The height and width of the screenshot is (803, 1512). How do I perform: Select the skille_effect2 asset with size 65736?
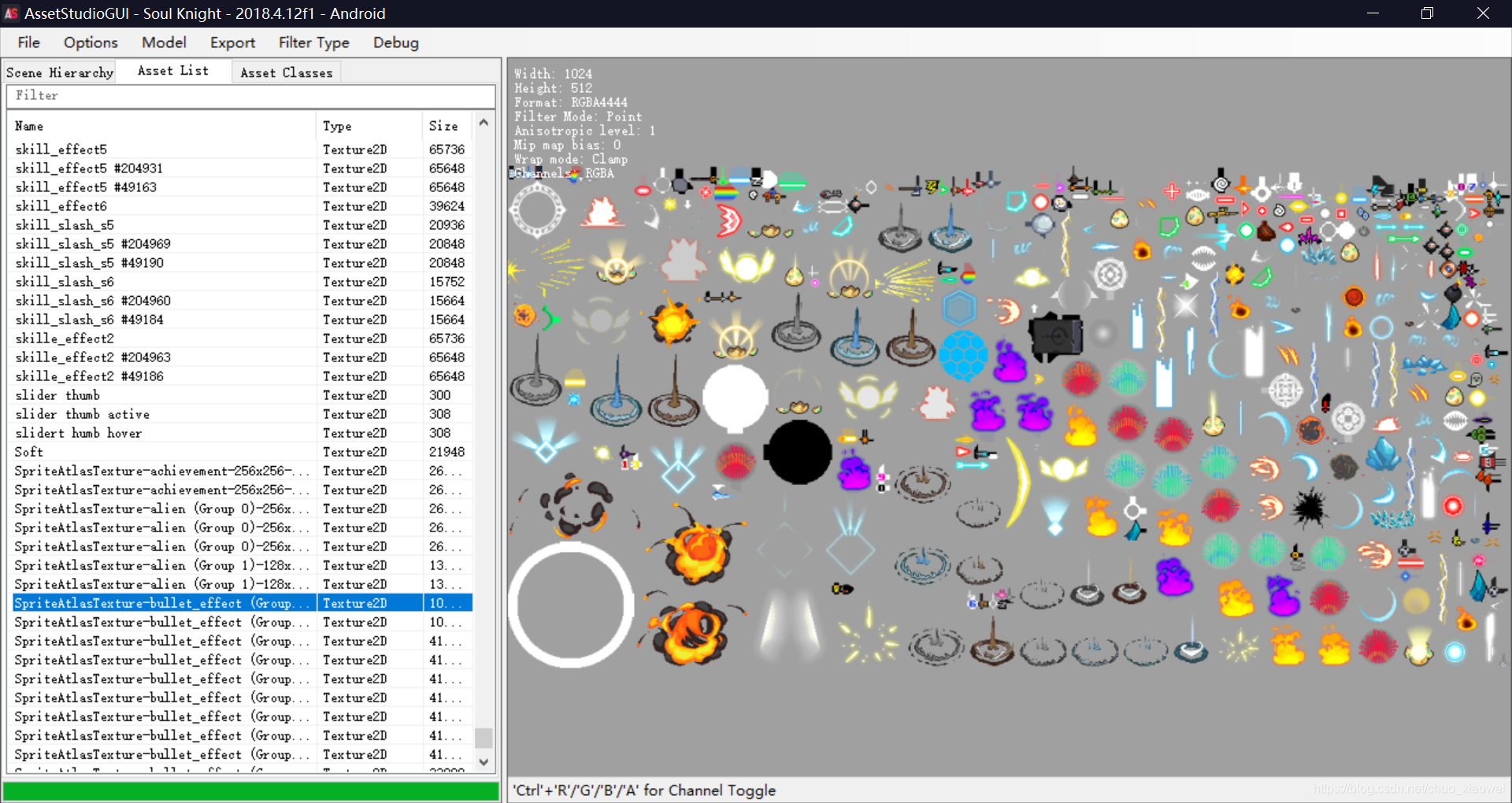coord(243,339)
